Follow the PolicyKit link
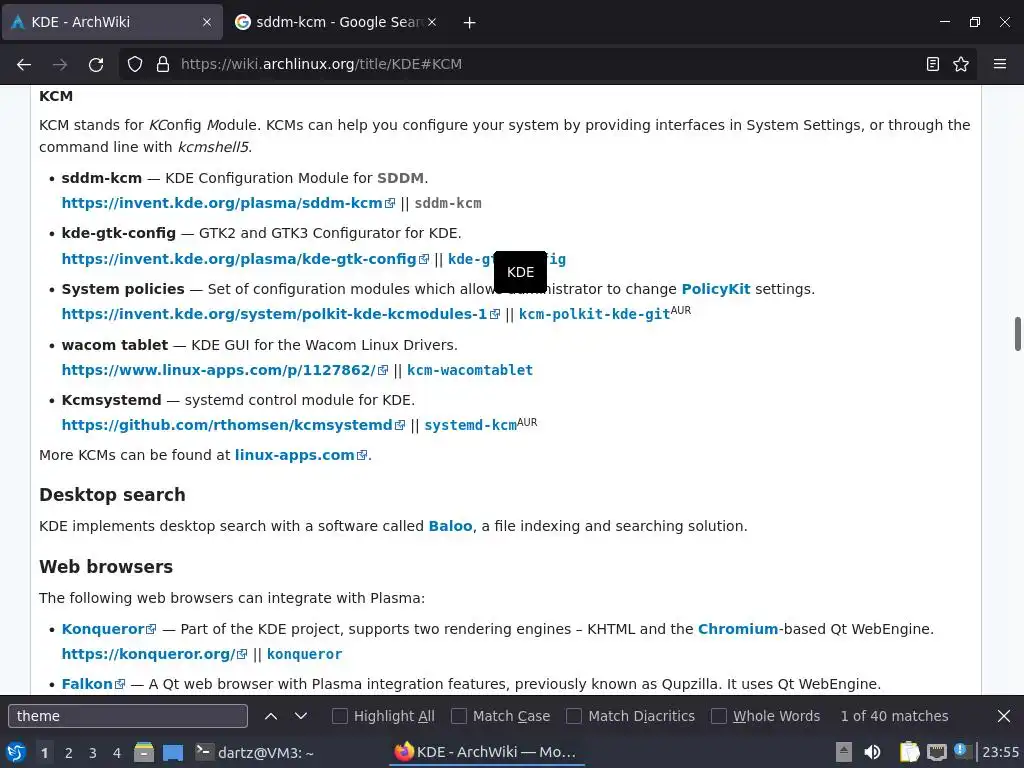This screenshot has height=768, width=1024. 716,289
